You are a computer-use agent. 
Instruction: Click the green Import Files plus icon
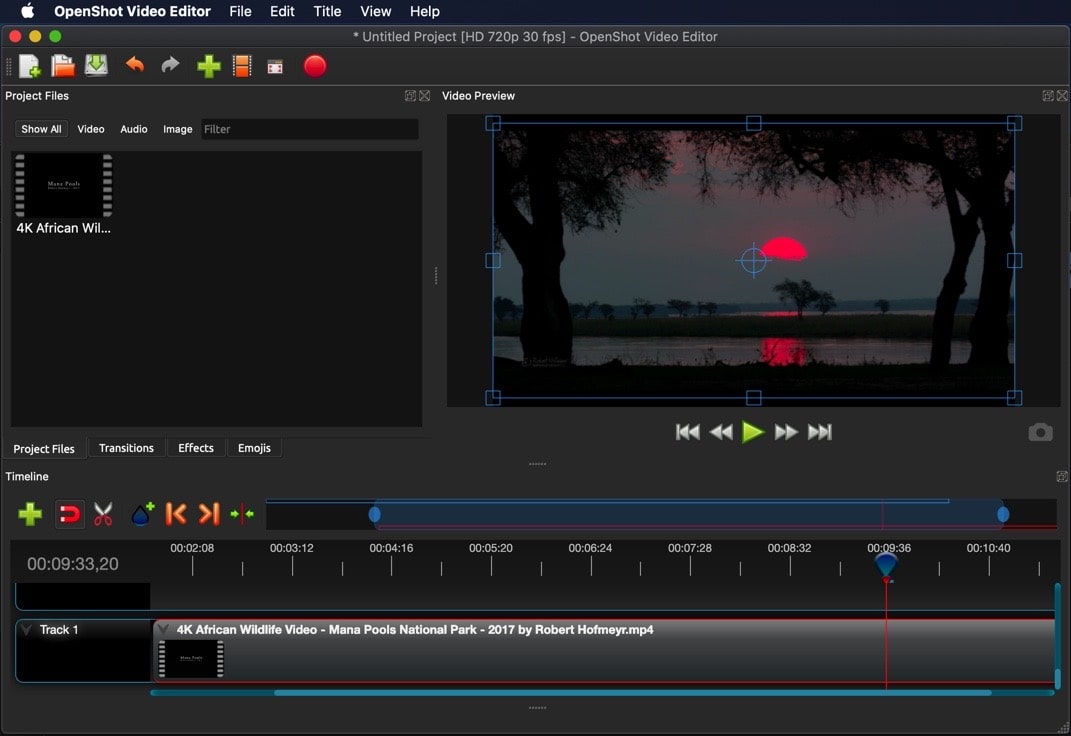pos(208,66)
